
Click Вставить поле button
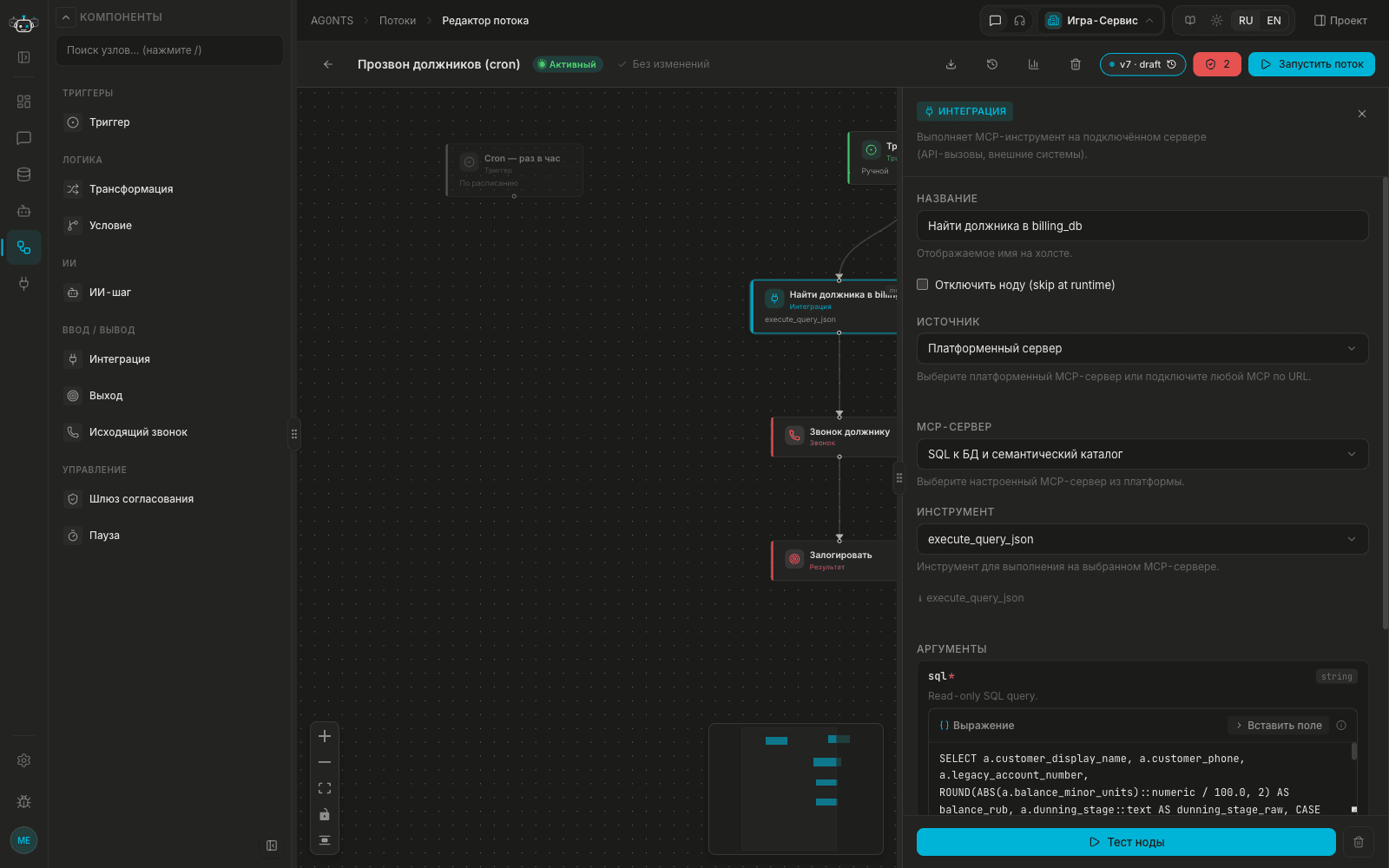click(x=1278, y=726)
